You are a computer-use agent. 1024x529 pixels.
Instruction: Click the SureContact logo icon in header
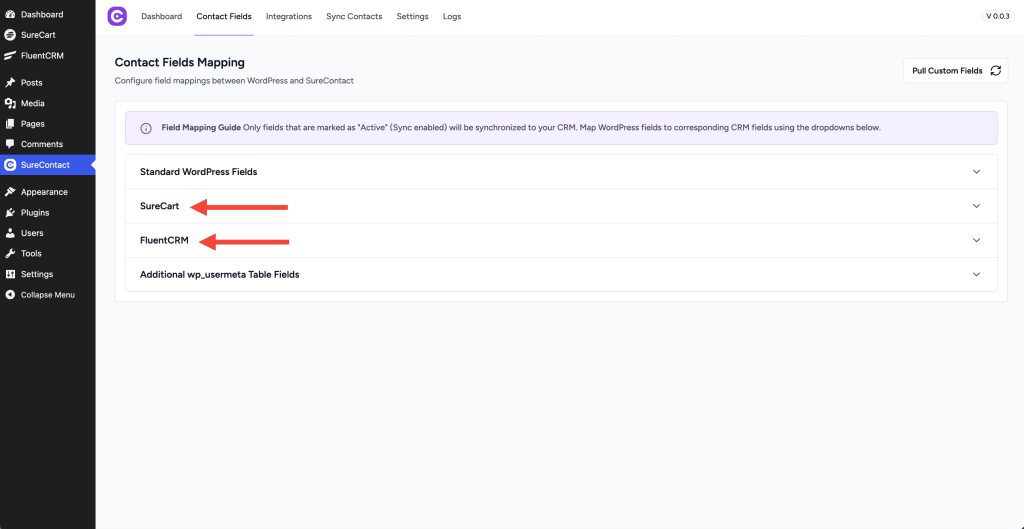[x=117, y=16]
